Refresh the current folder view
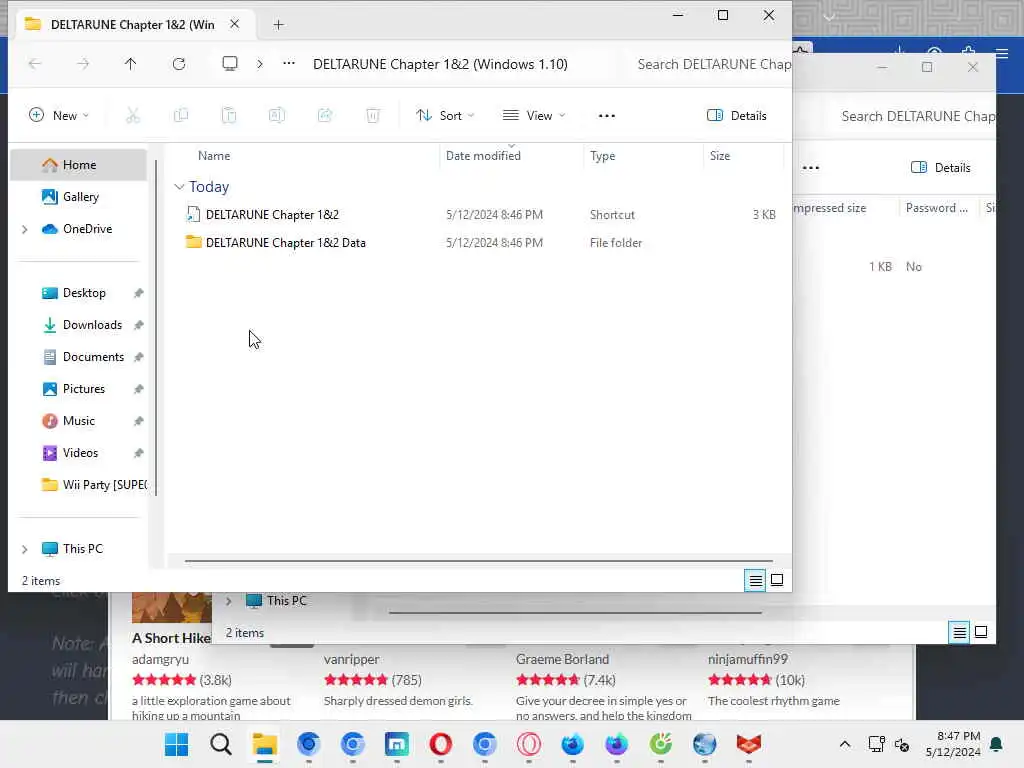This screenshot has height=768, width=1024. click(179, 63)
